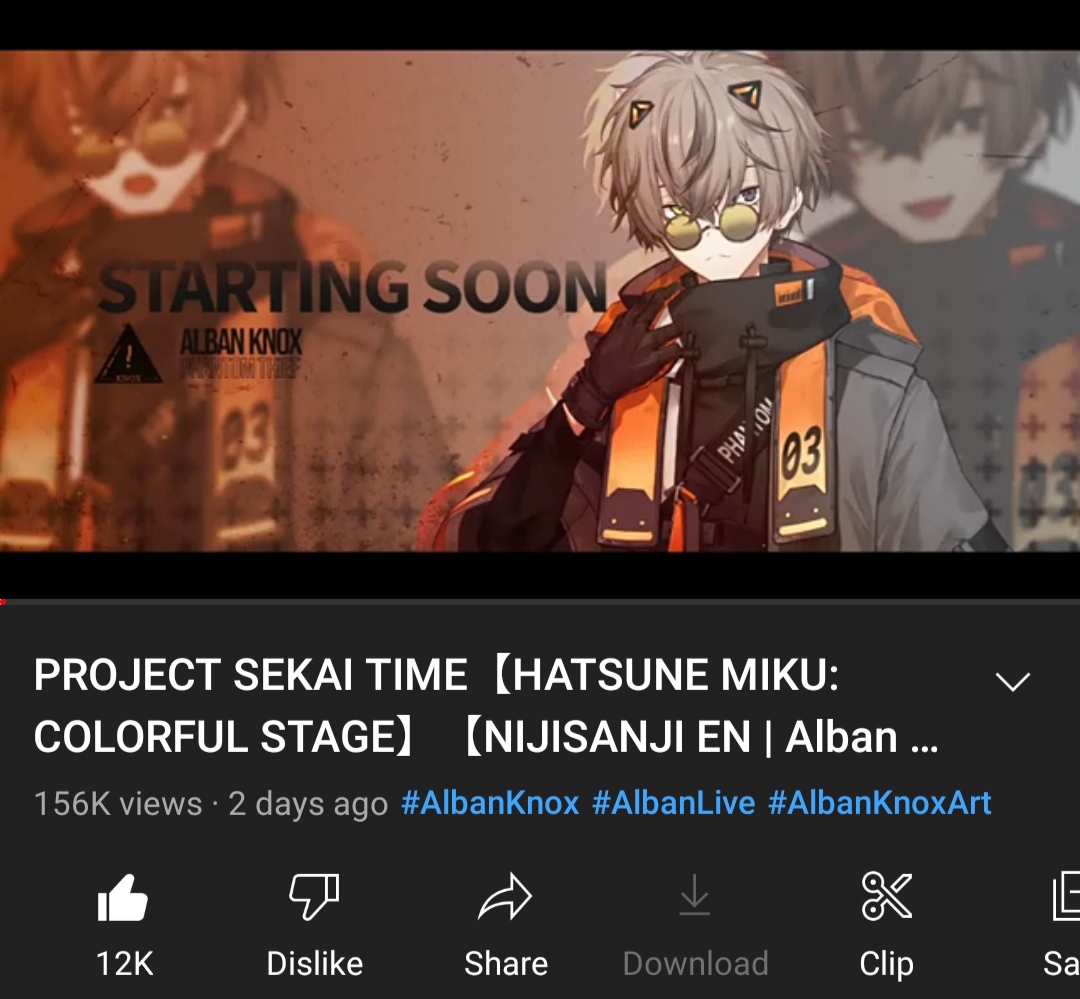Open the #AlbanKnox hashtag link
This screenshot has width=1080, height=999.
click(490, 803)
